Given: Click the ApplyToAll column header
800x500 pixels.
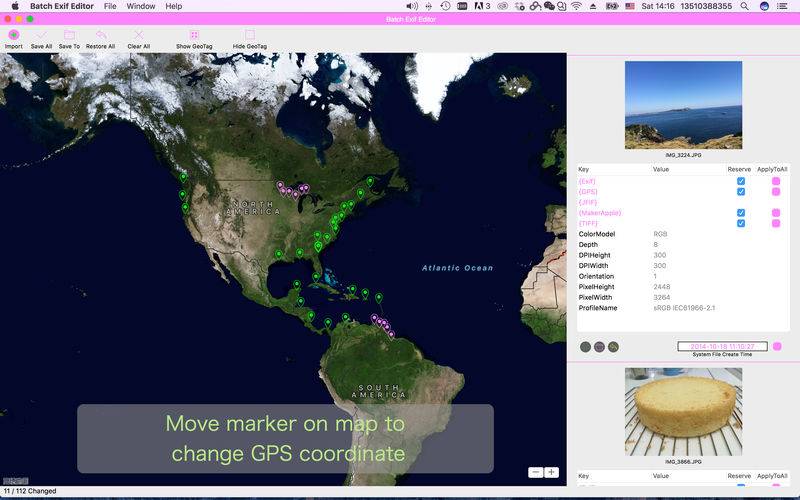Looking at the screenshot, I should [772, 169].
